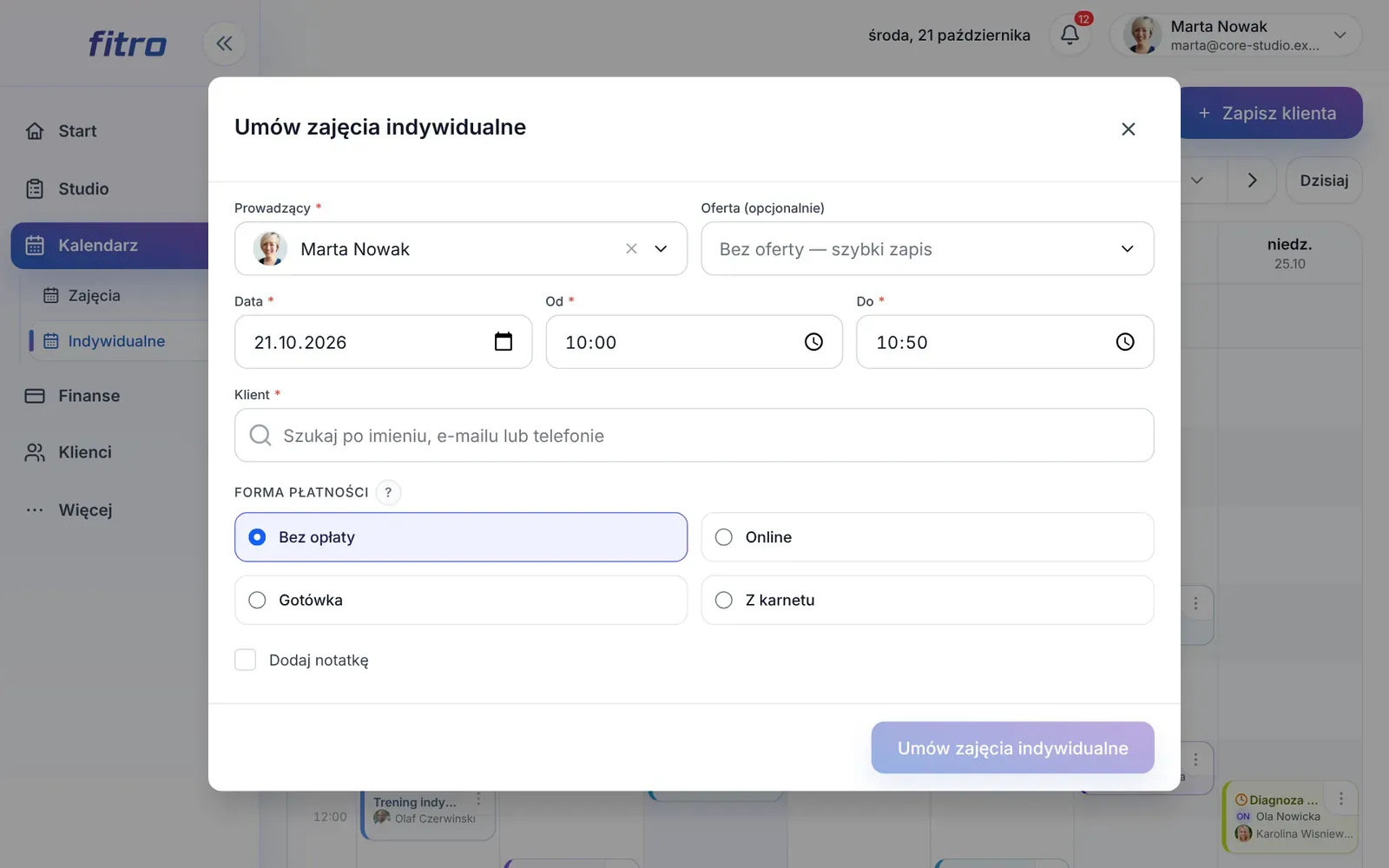Open Kalendarz in sidebar

point(109,246)
